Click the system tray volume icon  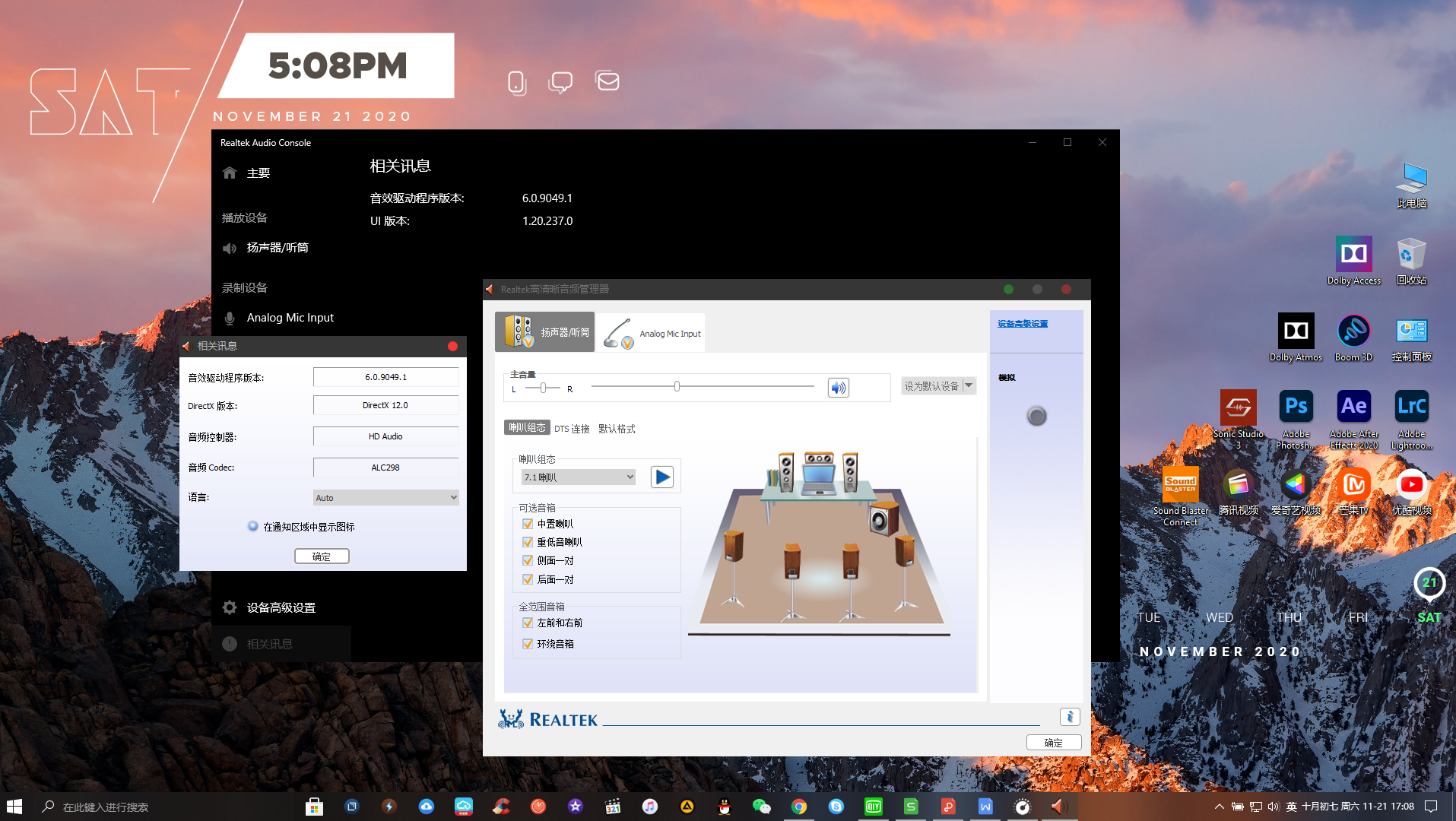[1274, 807]
